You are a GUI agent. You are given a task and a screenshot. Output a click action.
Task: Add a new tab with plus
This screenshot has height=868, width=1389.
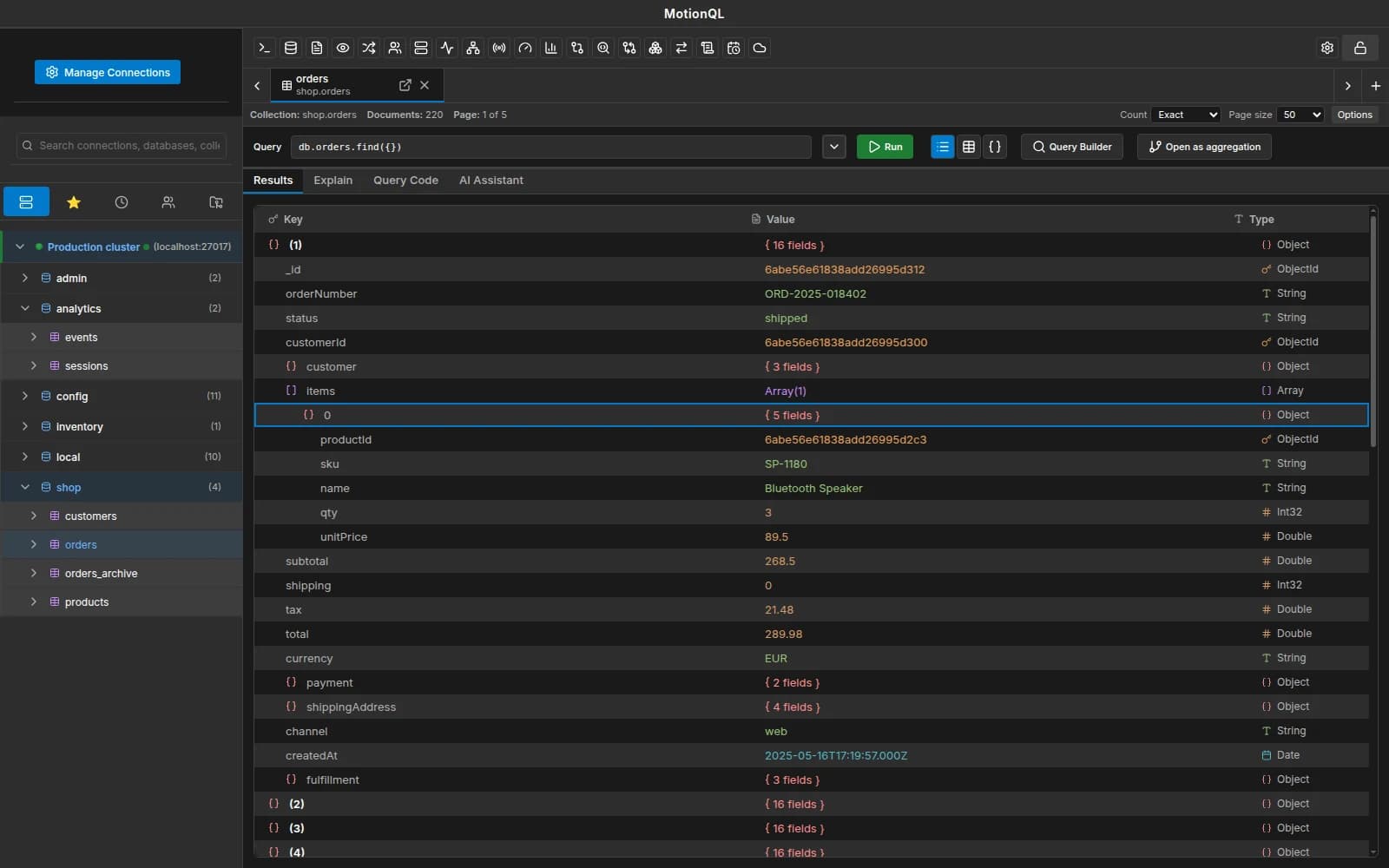[x=1375, y=86]
